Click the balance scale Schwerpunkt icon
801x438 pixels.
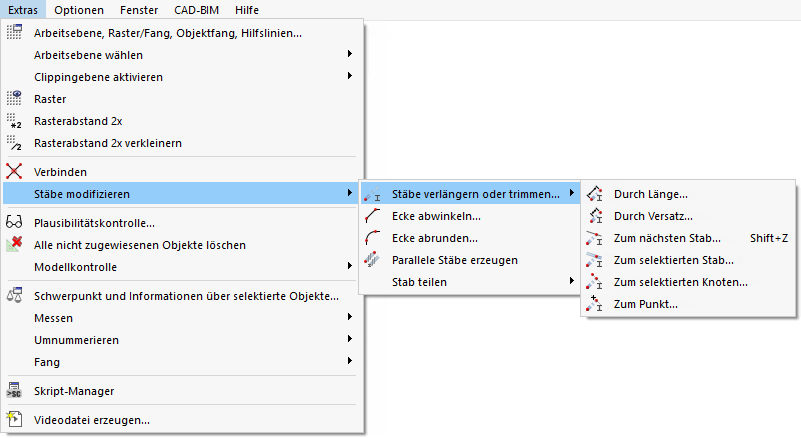(14, 295)
